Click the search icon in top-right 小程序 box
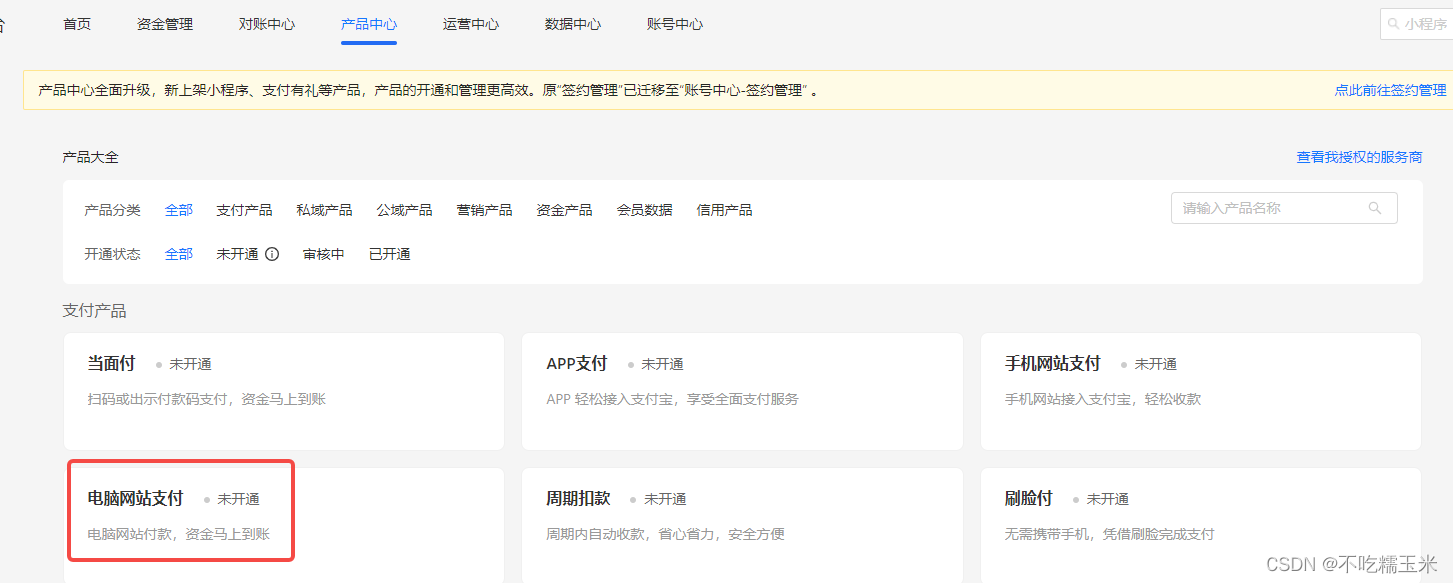The width and height of the screenshot is (1453, 583). 1393,24
